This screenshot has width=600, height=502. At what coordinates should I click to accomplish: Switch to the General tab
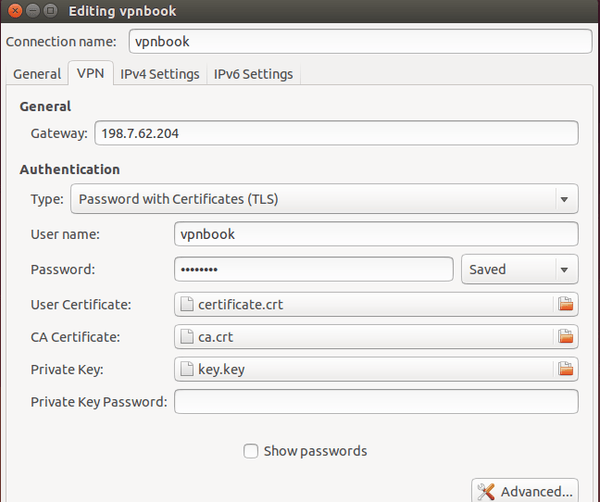coord(37,74)
